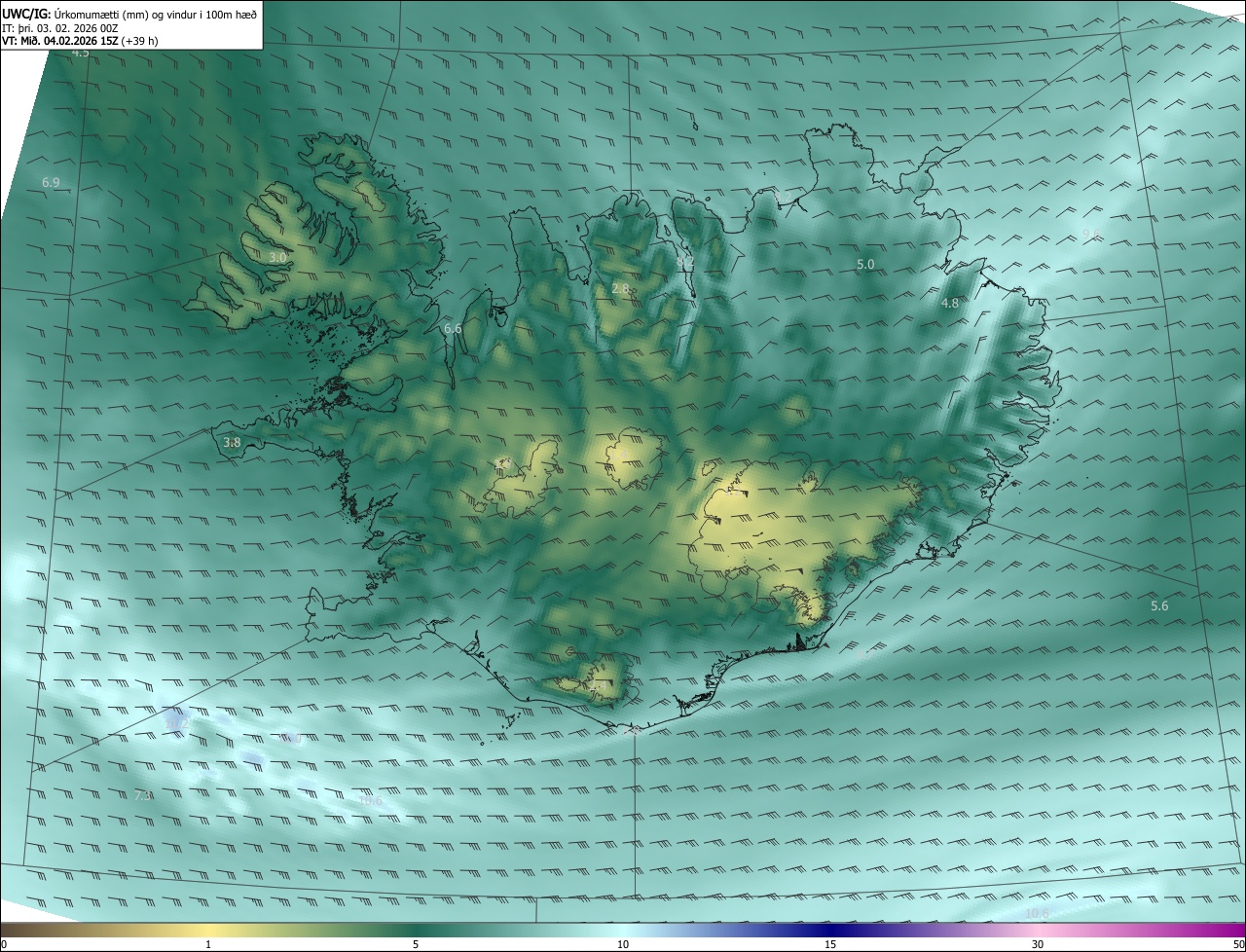Click the colour scale label '15'
The height and width of the screenshot is (952, 1246).
coord(830,944)
